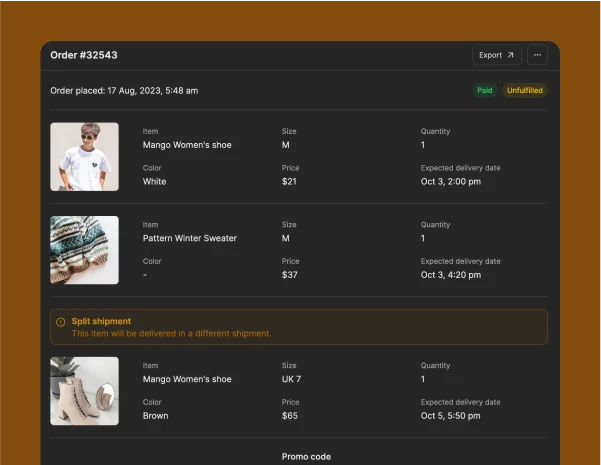The image size is (601, 465).
Task: Click the Oct 3, 2:00 pm delivery date
Action: point(450,182)
